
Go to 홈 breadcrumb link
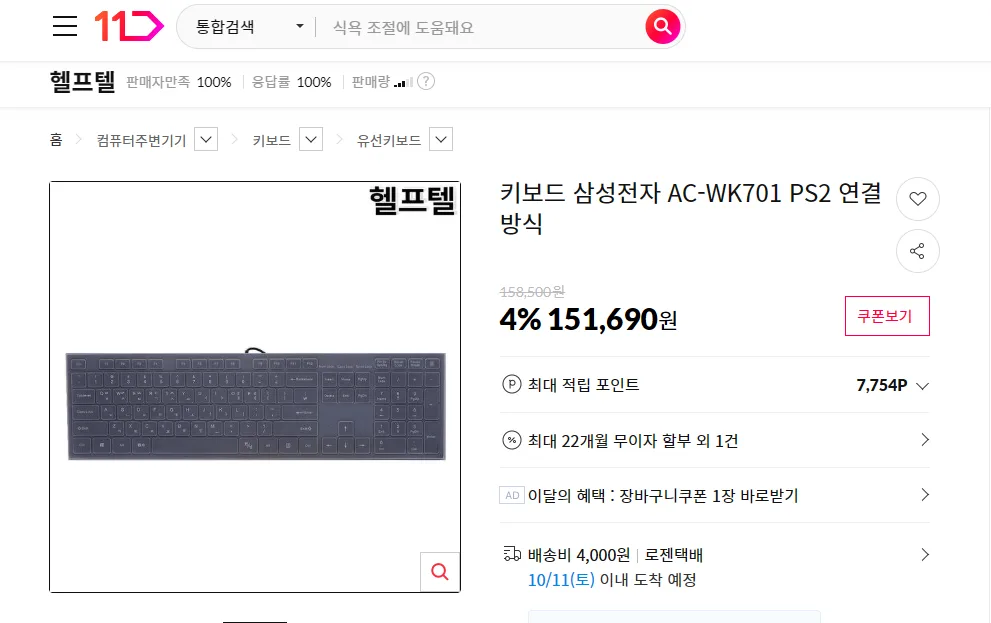pyautogui.click(x=56, y=140)
